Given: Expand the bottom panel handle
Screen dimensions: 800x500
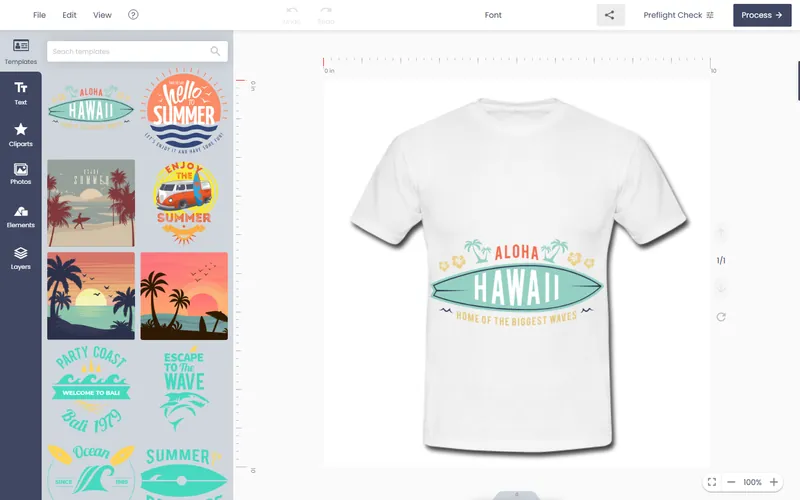Looking at the screenshot, I should [516, 495].
